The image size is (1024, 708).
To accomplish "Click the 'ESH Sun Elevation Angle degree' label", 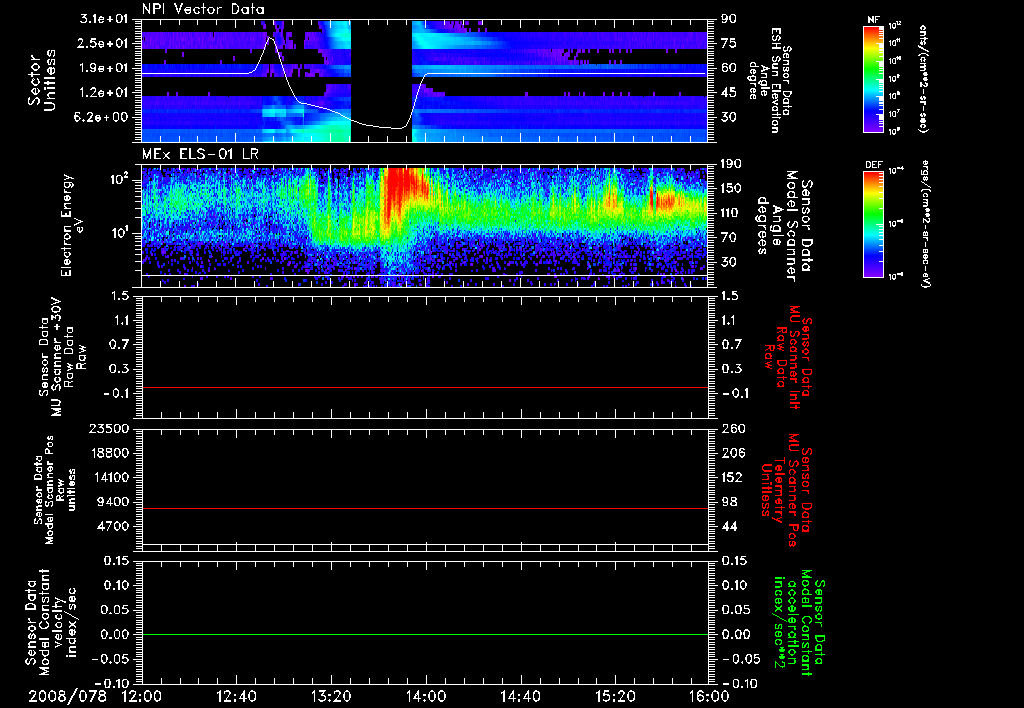I will tap(765, 79).
